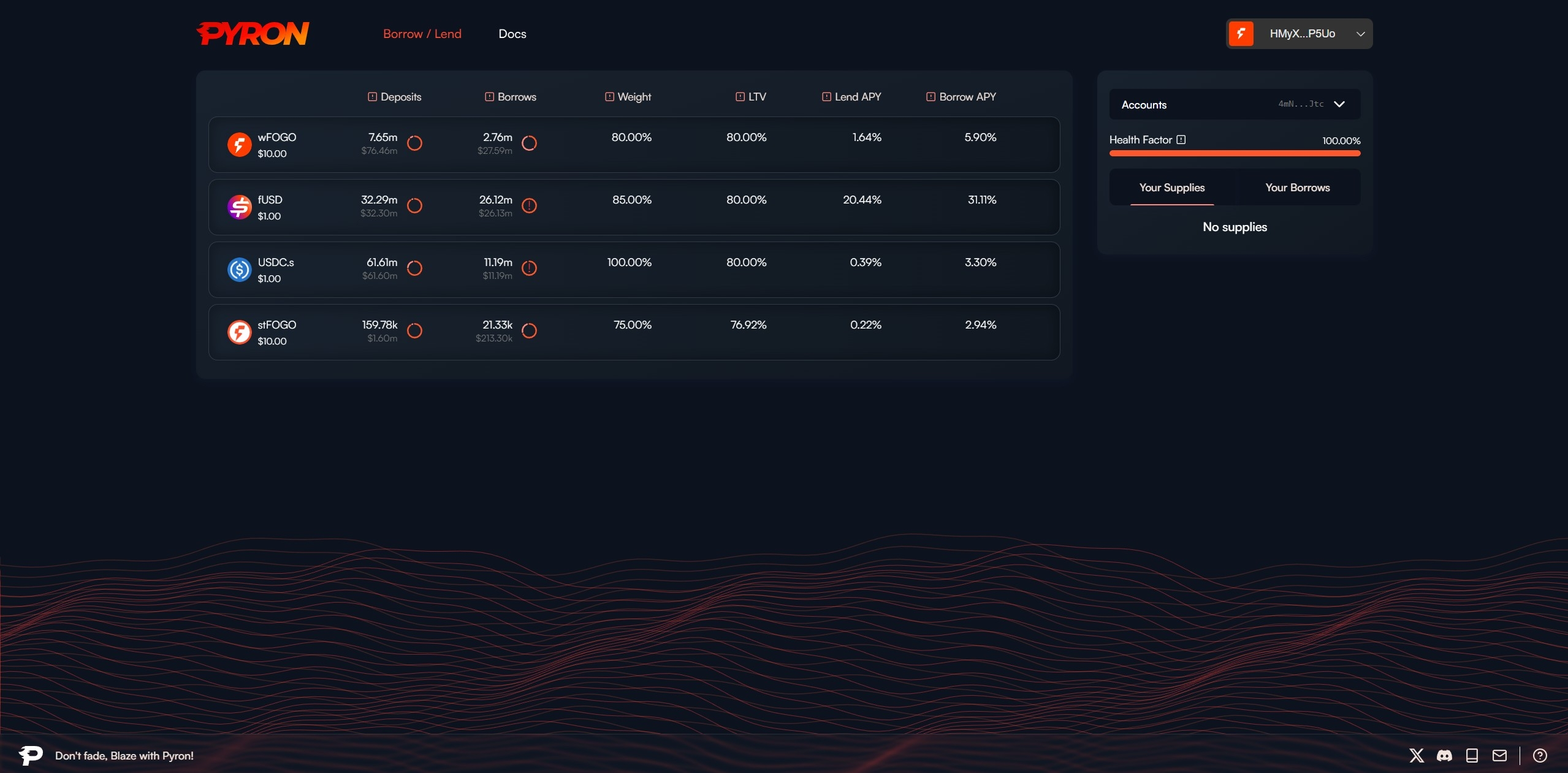Click the email envelope icon
The height and width of the screenshot is (773, 1568).
coord(1499,755)
